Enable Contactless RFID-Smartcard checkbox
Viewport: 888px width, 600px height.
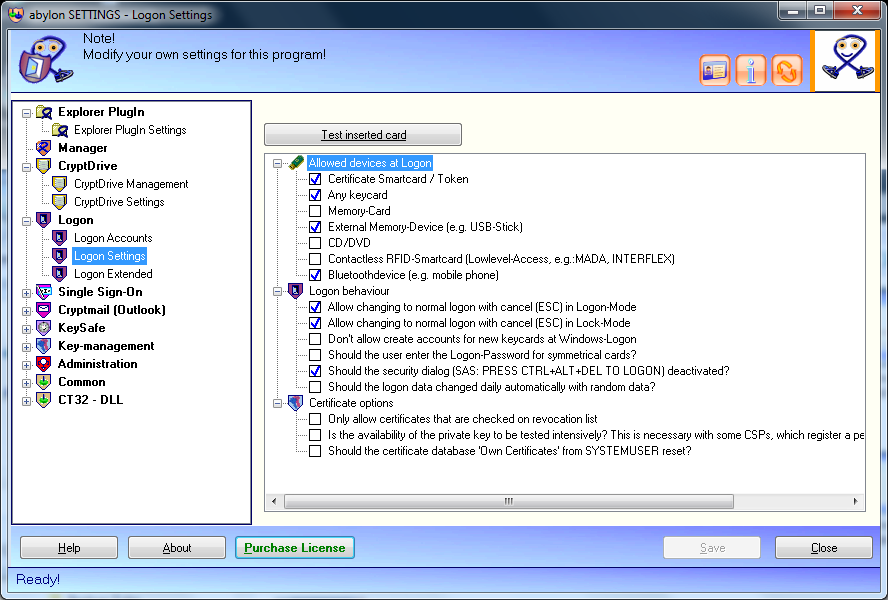[315, 259]
